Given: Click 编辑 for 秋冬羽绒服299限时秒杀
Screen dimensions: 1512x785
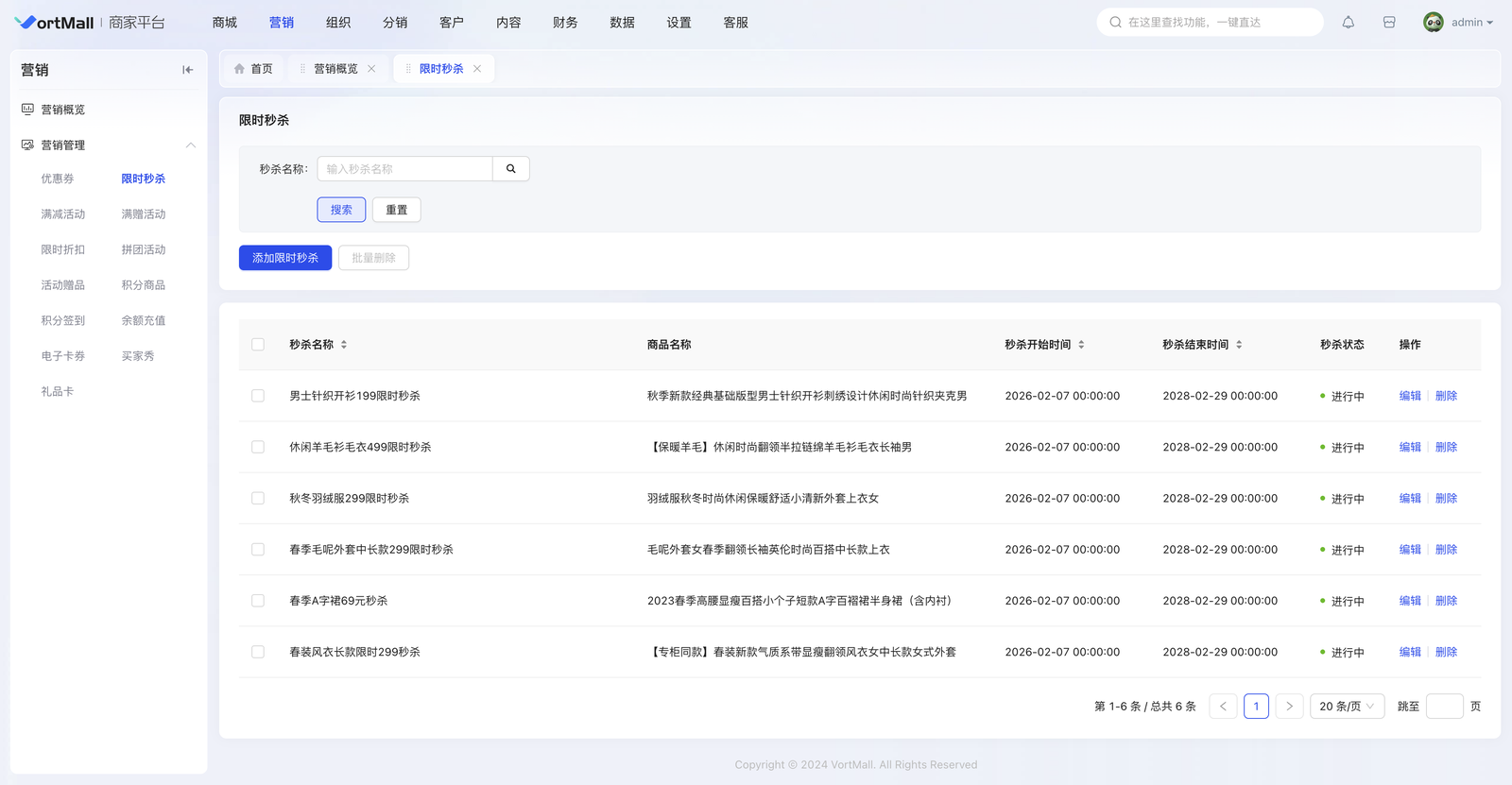Looking at the screenshot, I should [1410, 499].
